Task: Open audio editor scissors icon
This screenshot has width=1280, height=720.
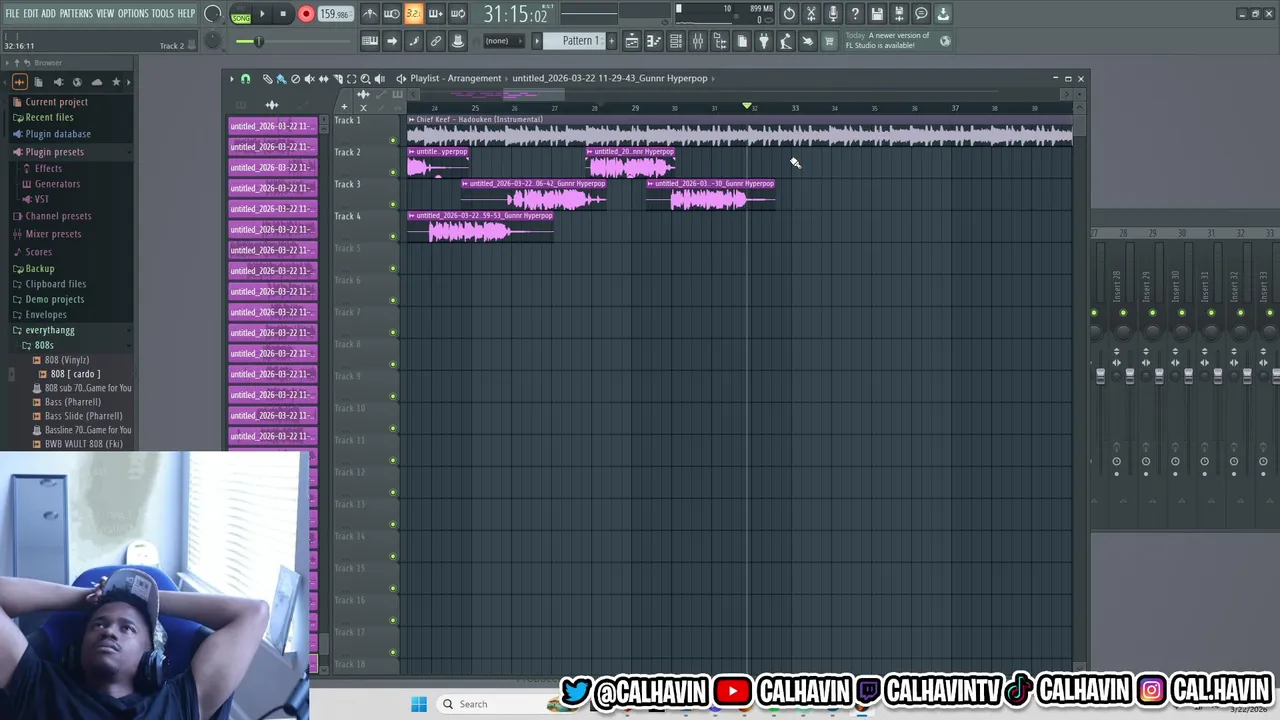Action: pyautogui.click(x=811, y=14)
